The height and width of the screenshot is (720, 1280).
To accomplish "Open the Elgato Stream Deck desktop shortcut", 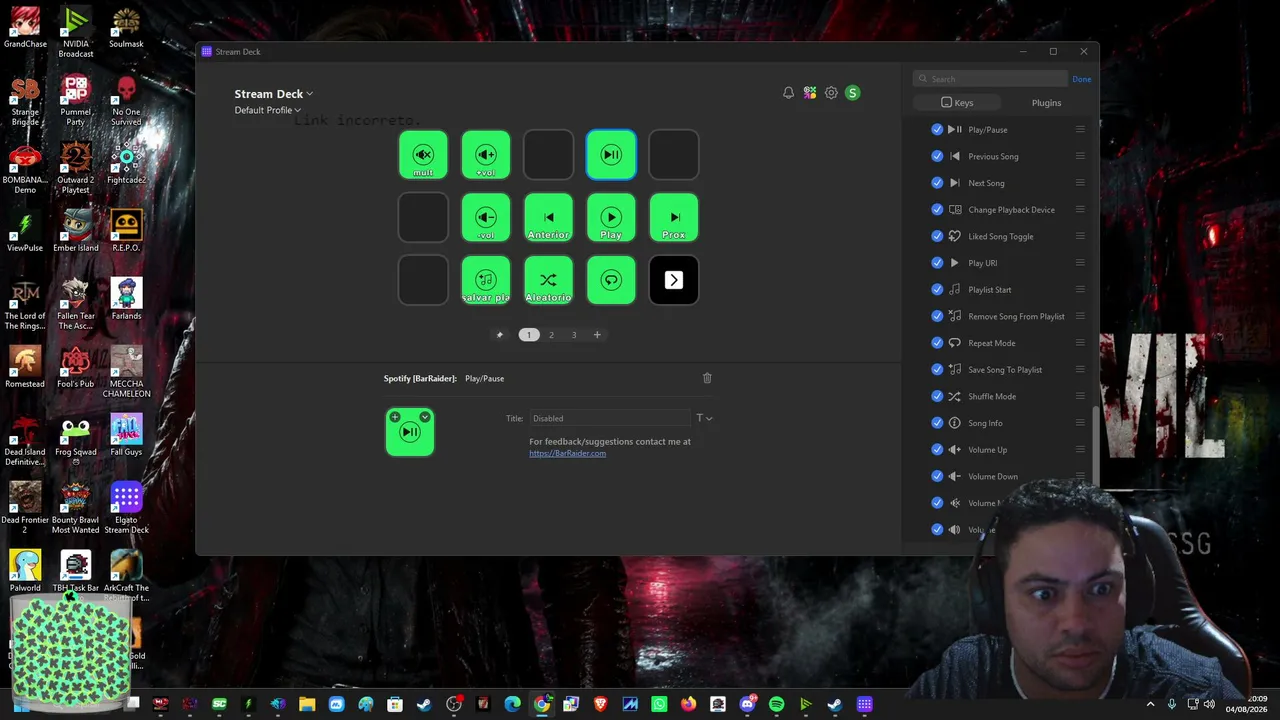I will click(126, 508).
